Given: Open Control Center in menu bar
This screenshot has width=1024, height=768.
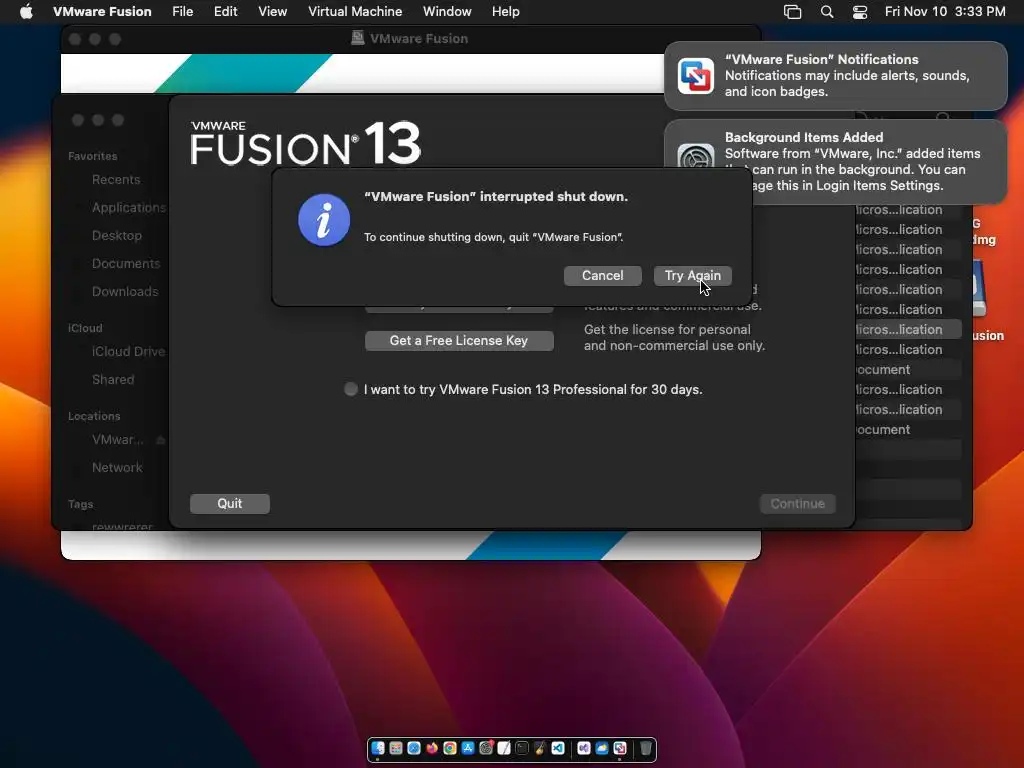Looking at the screenshot, I should [x=860, y=11].
